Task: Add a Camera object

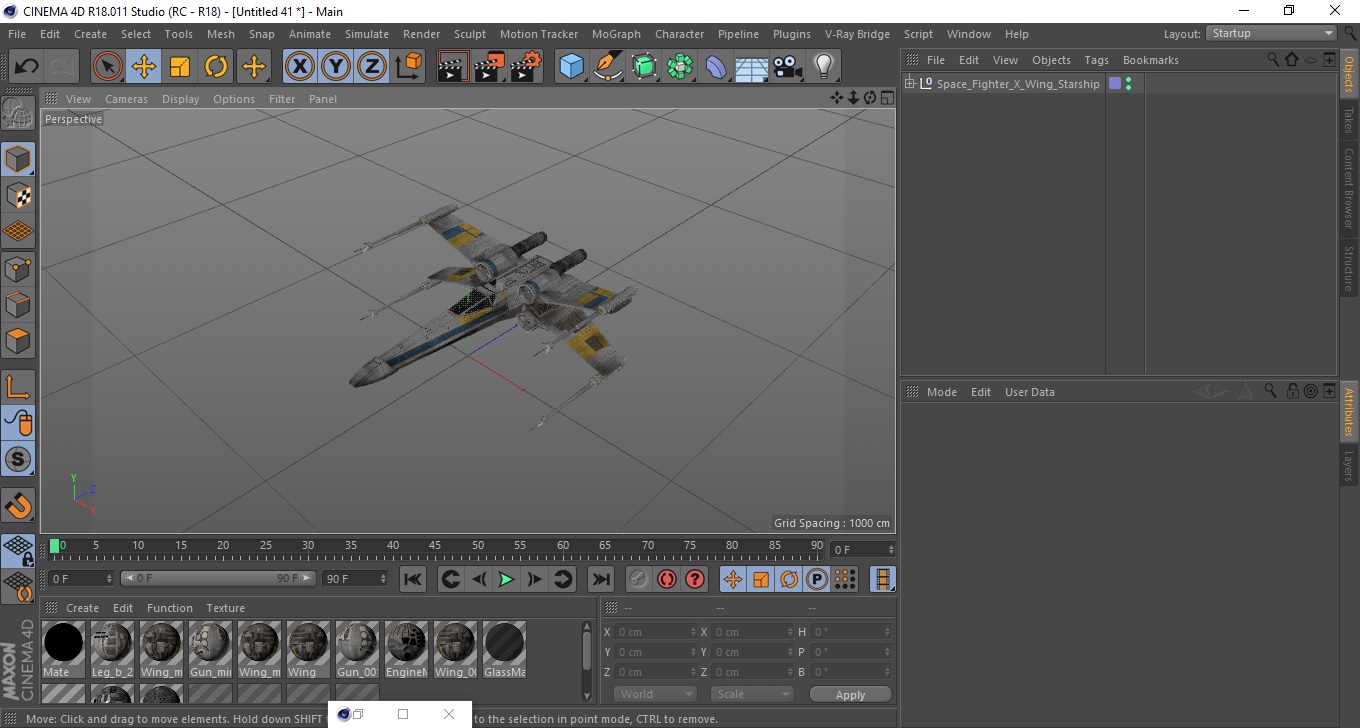Action: tap(787, 67)
